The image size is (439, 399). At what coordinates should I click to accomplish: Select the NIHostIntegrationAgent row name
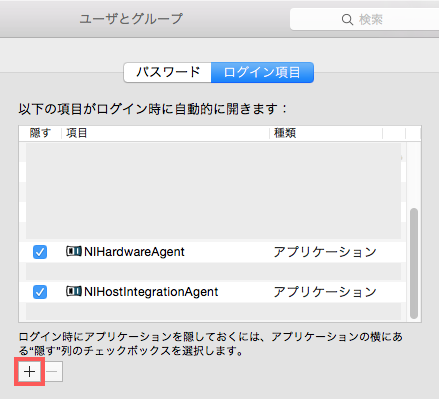click(151, 292)
